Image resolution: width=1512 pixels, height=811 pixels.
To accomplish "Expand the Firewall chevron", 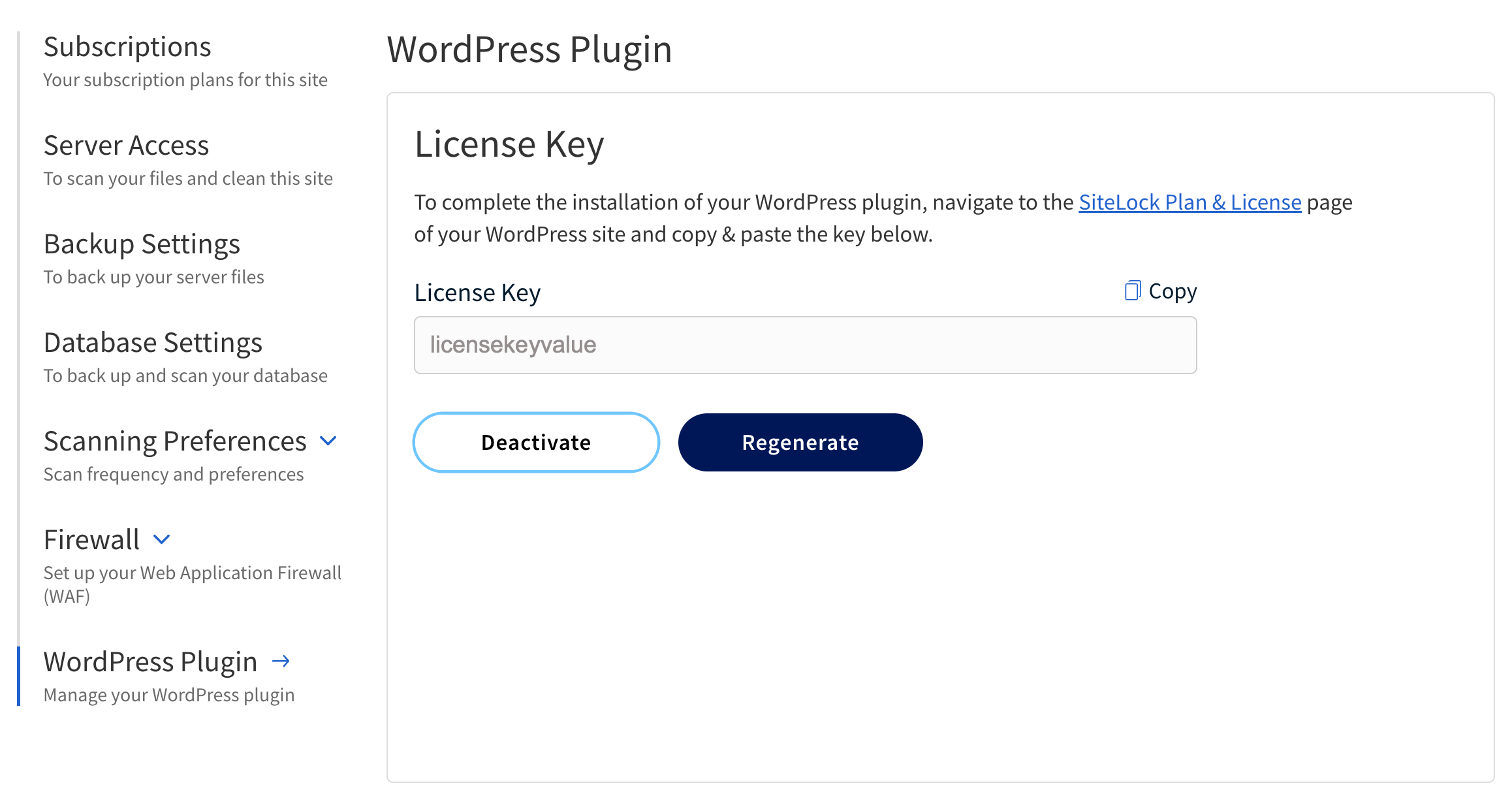I will click(161, 539).
